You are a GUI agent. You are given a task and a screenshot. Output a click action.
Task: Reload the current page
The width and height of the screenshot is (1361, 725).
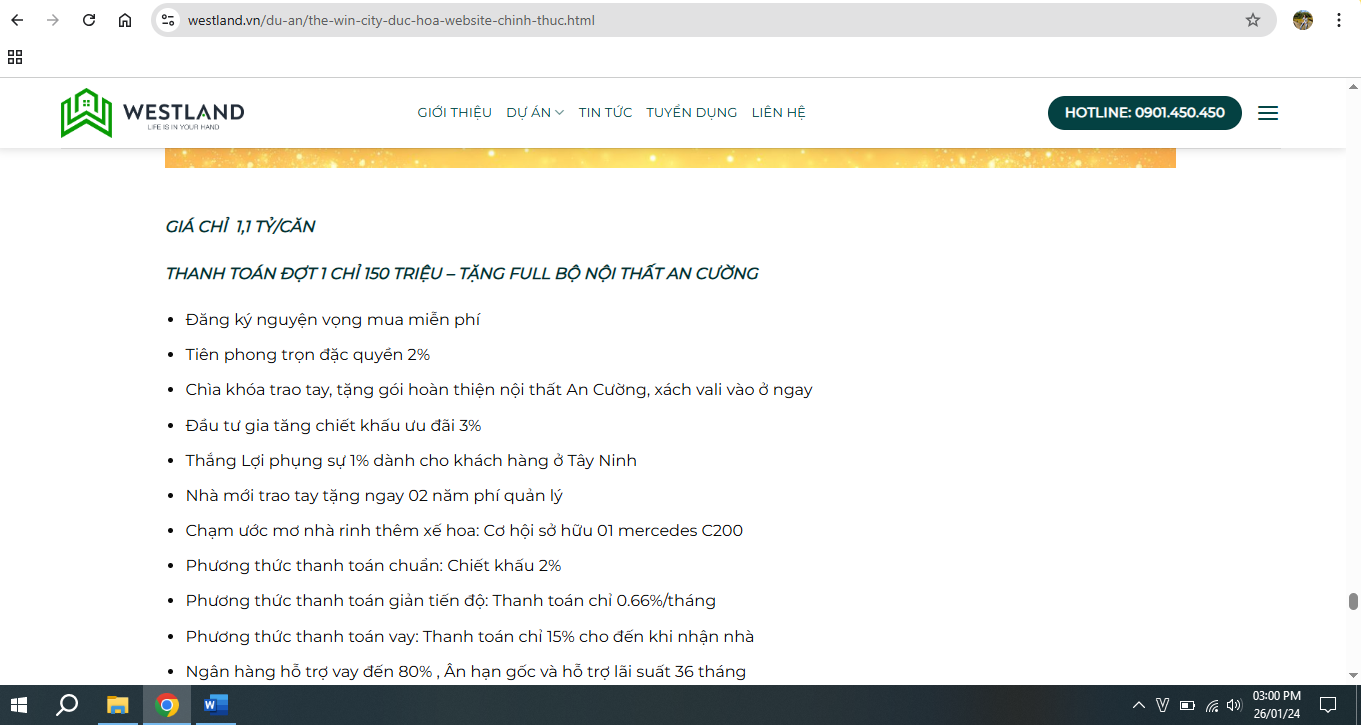[89, 20]
